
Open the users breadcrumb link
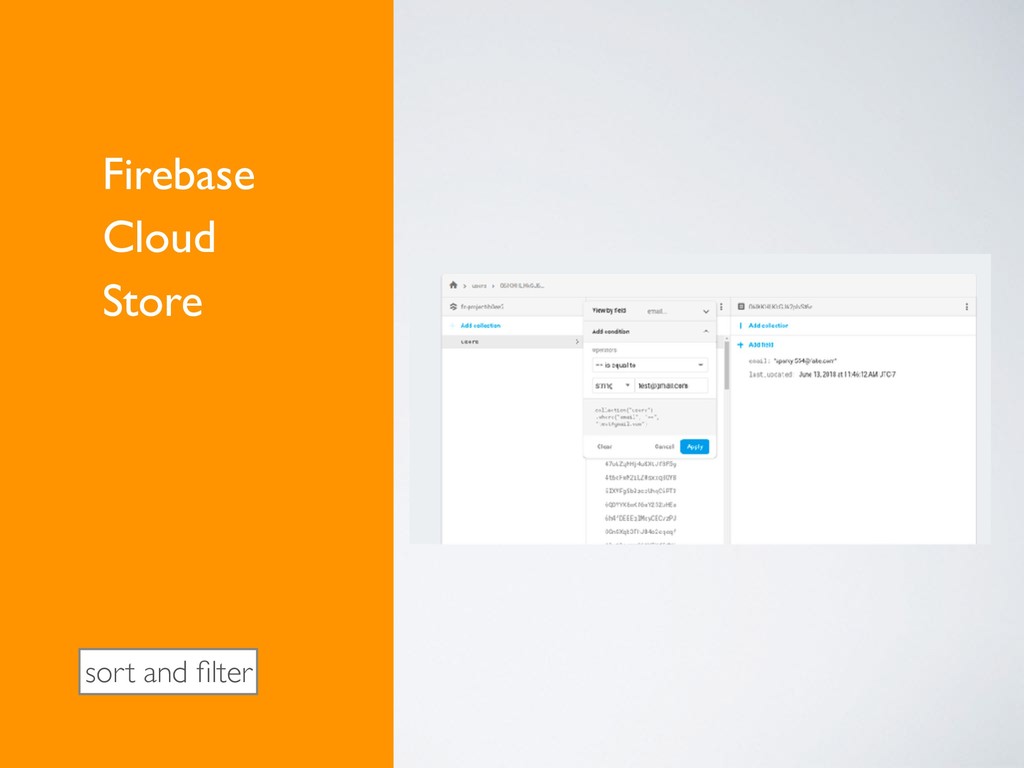click(479, 286)
